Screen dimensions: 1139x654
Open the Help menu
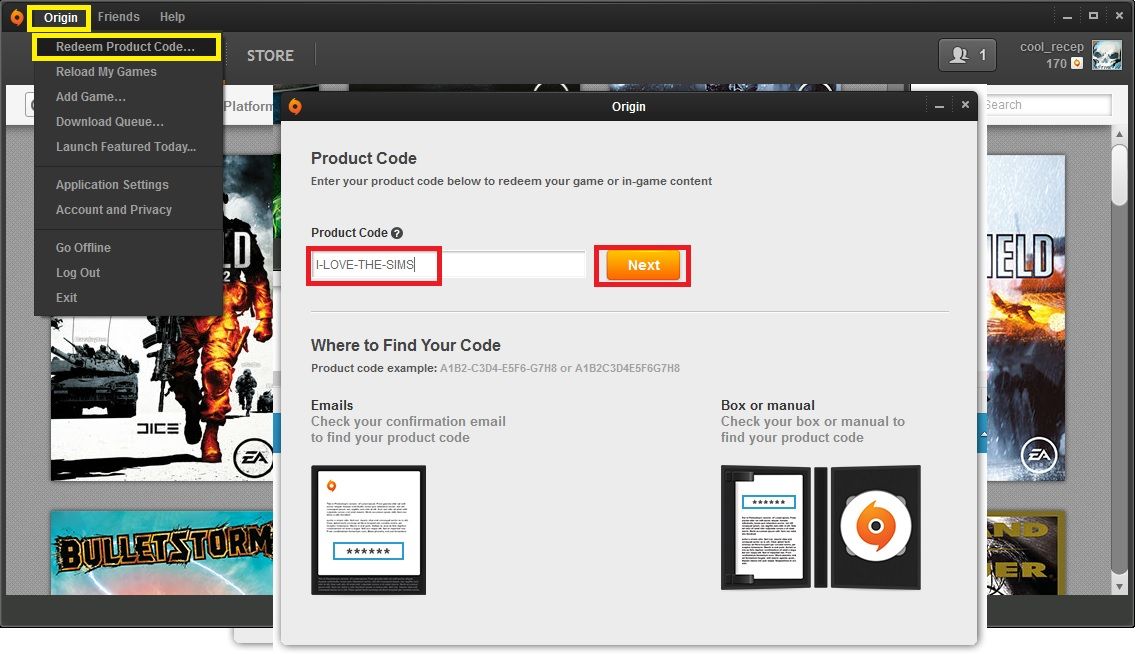point(172,17)
